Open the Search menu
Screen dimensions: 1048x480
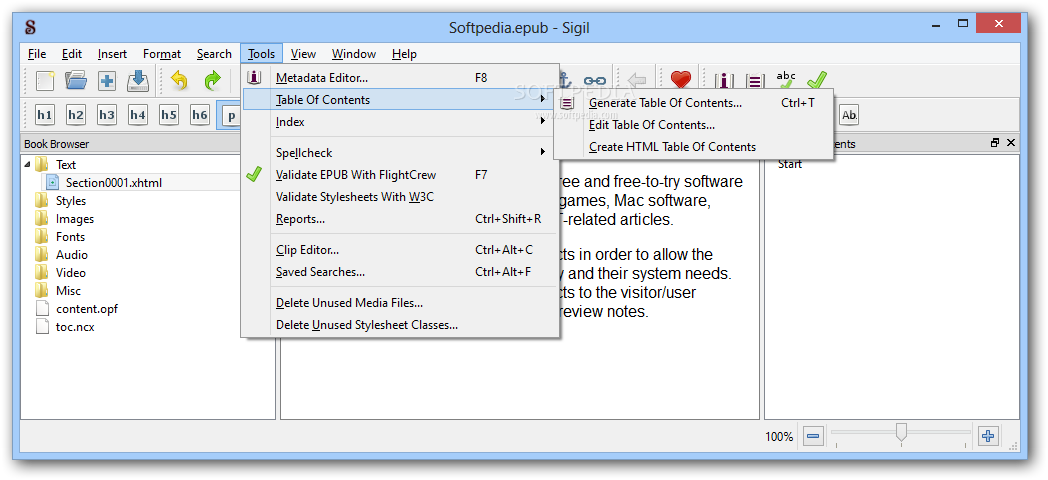point(214,53)
